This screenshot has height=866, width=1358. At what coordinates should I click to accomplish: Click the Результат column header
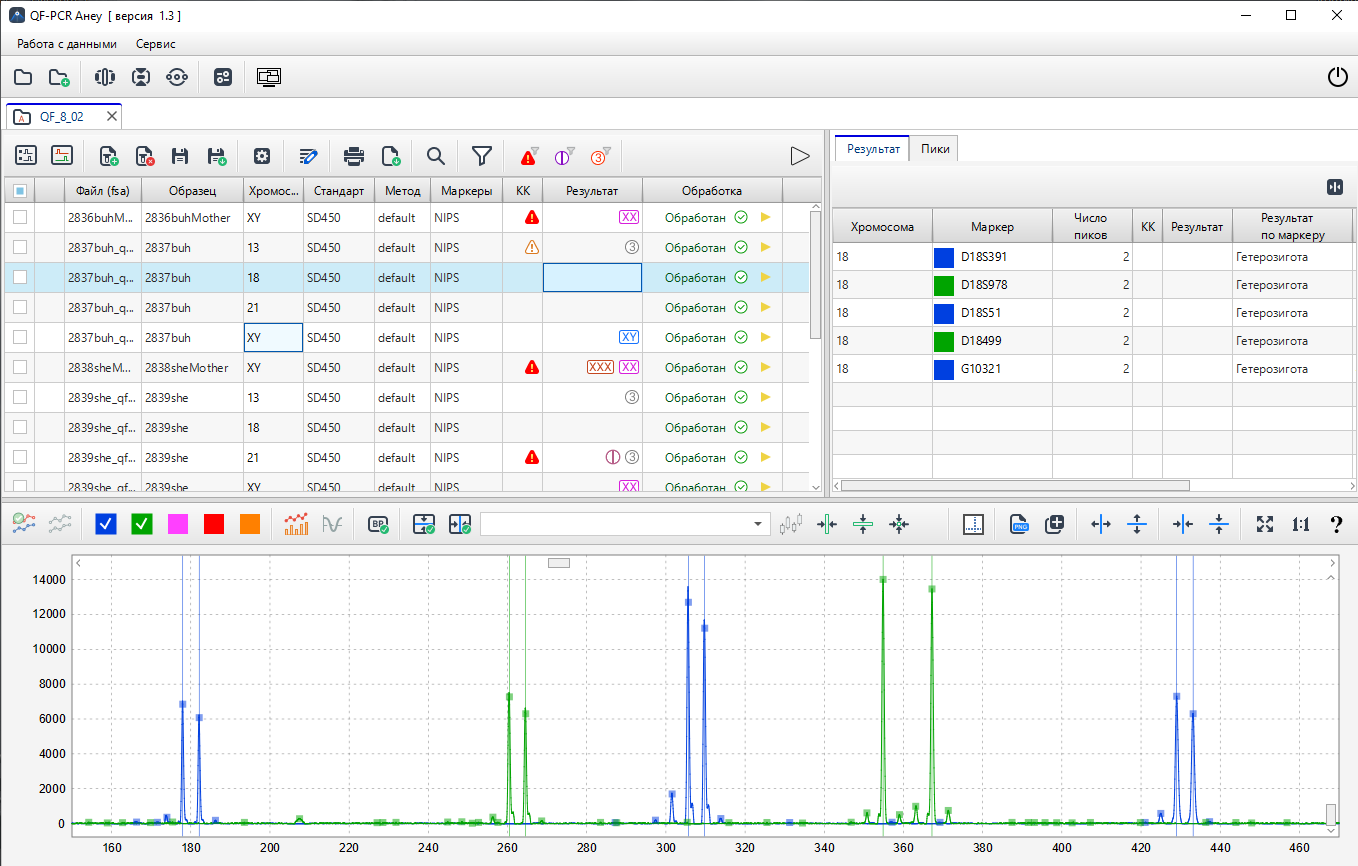pos(592,191)
